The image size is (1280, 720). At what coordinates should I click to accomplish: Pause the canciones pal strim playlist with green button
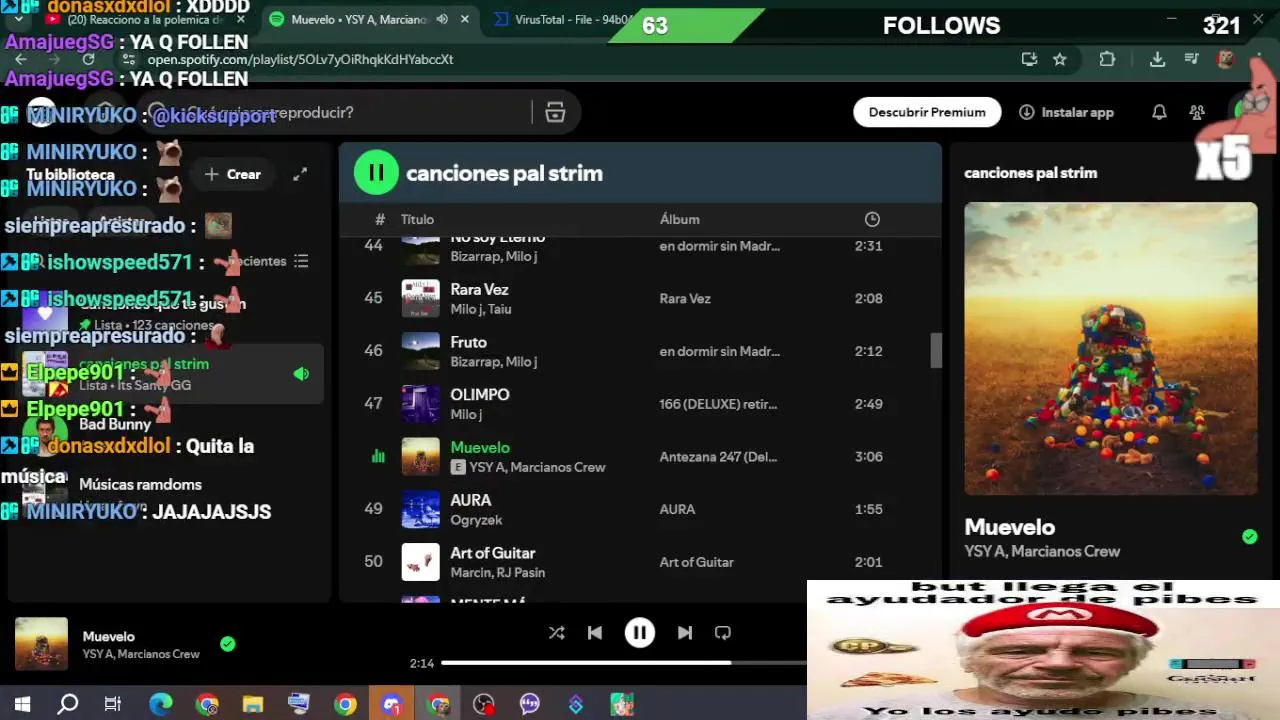point(376,173)
